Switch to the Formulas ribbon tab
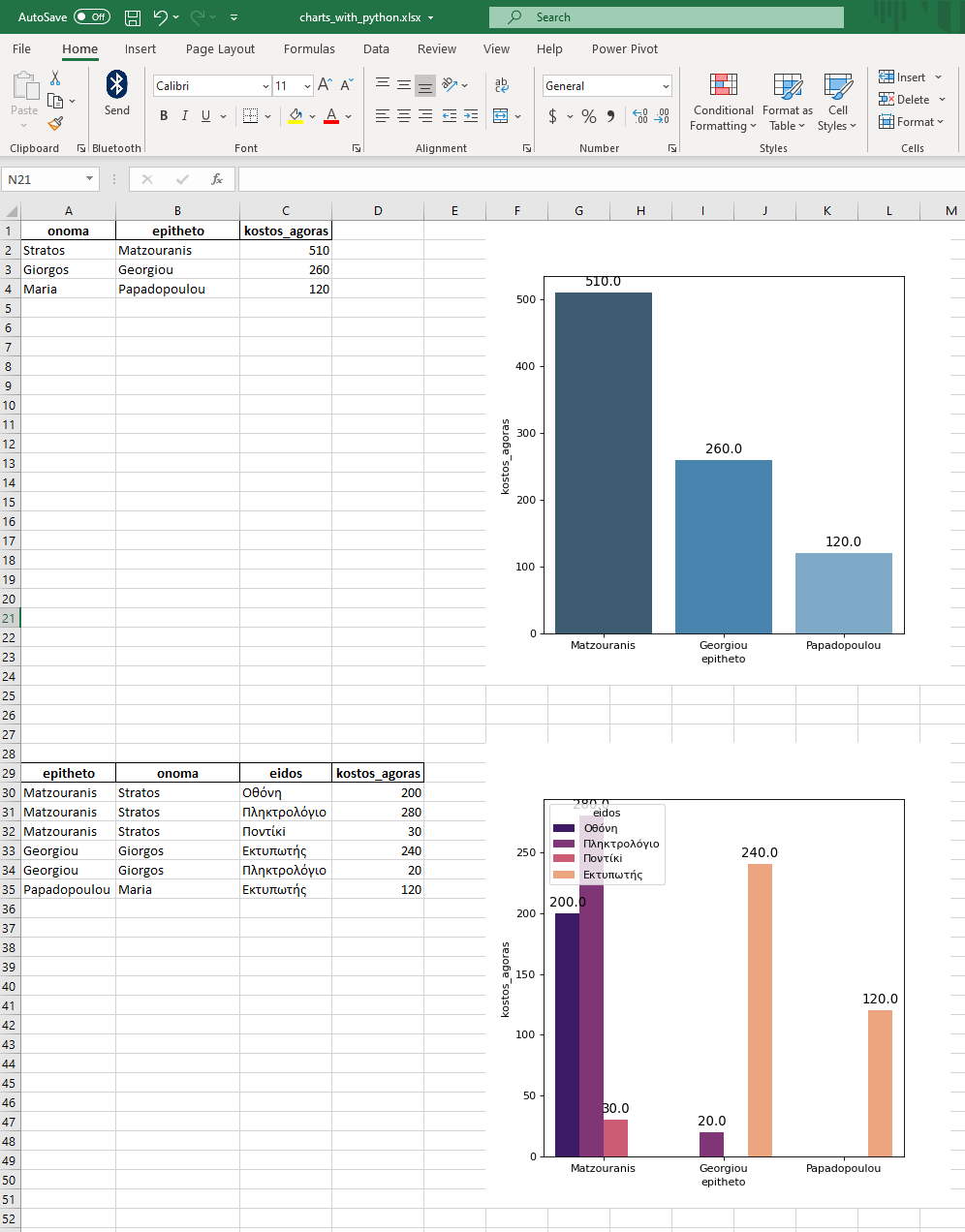Screen dimensions: 965x1232 [x=309, y=48]
